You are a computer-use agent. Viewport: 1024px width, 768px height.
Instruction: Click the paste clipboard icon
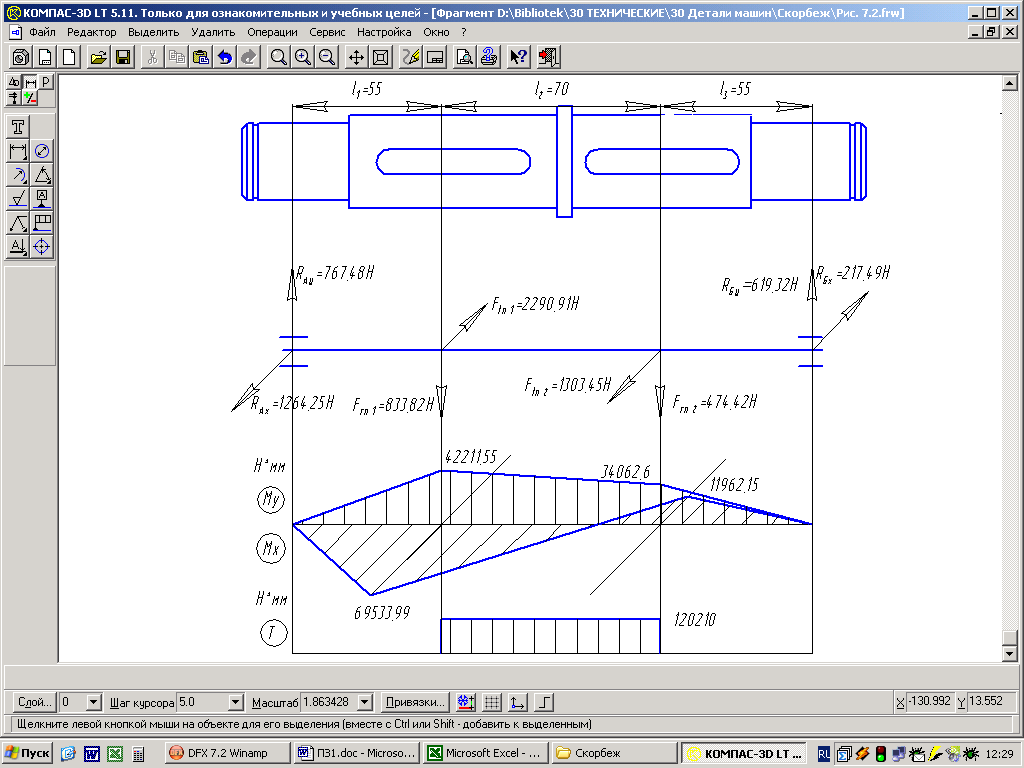coord(200,57)
